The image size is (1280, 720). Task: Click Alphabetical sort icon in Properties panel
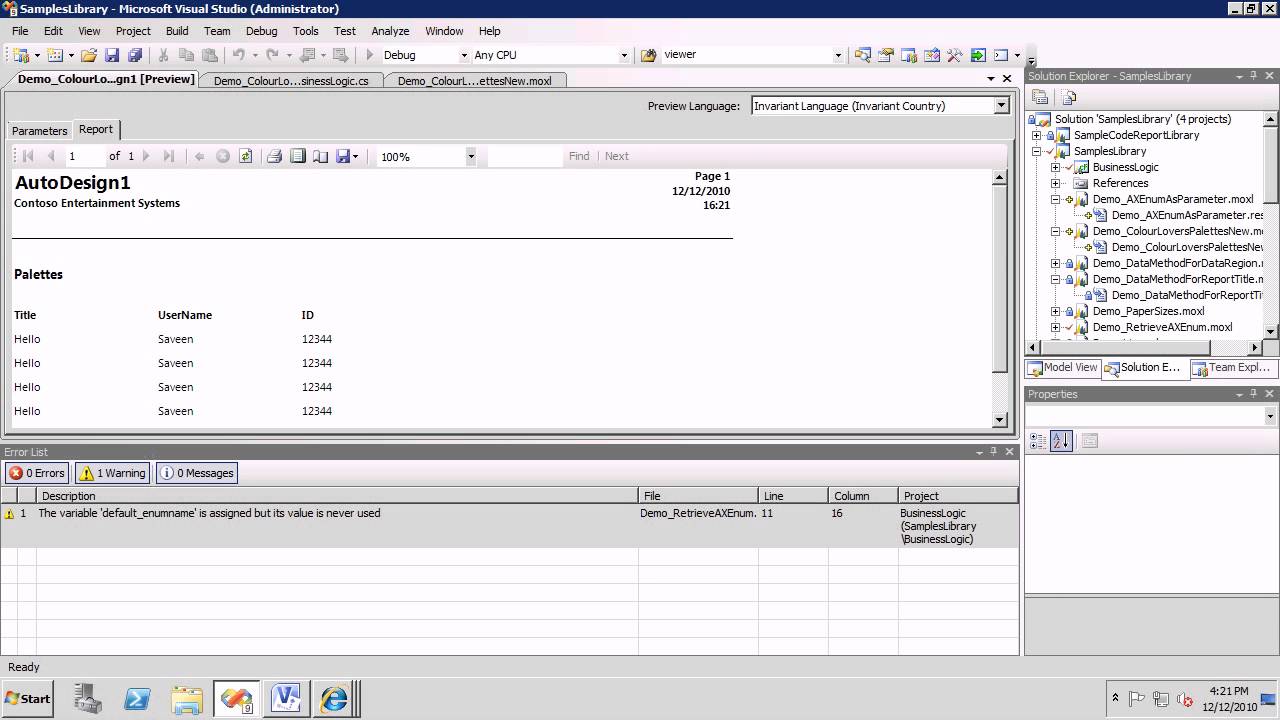tap(1062, 440)
